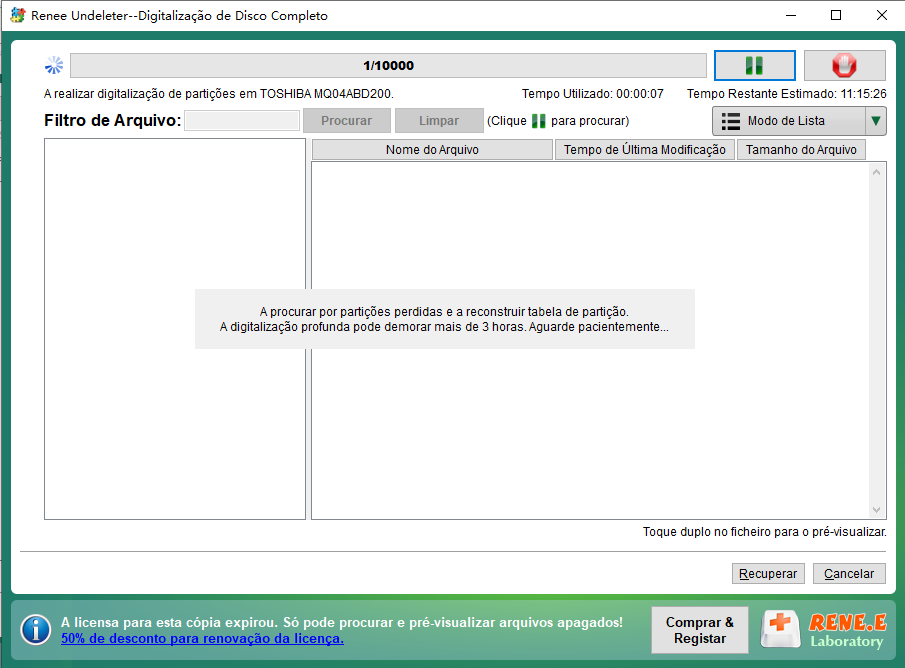The image size is (905, 668).
Task: Click the Comprar & Registar button
Action: tap(700, 630)
